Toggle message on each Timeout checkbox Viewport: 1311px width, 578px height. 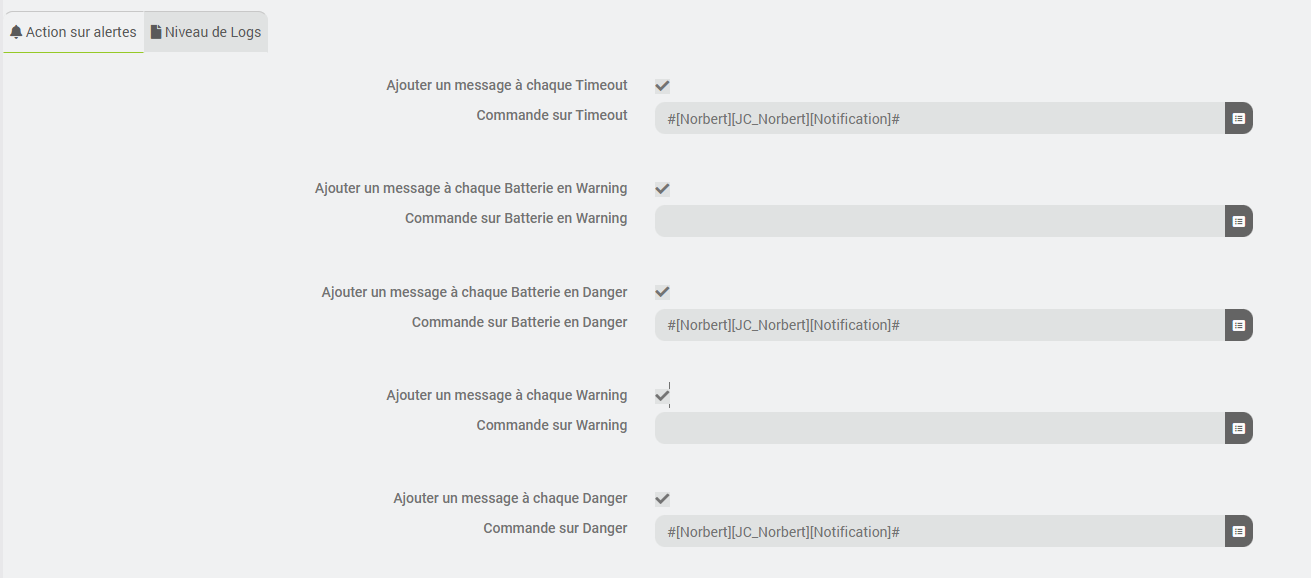(662, 86)
